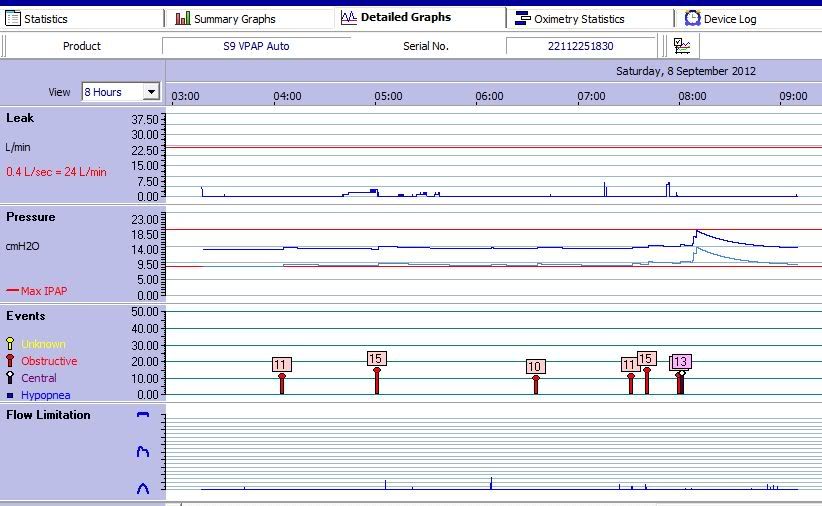Viewport: 822px width, 506px height.
Task: Click the S9 VPAP Auto product field
Action: tap(257, 46)
